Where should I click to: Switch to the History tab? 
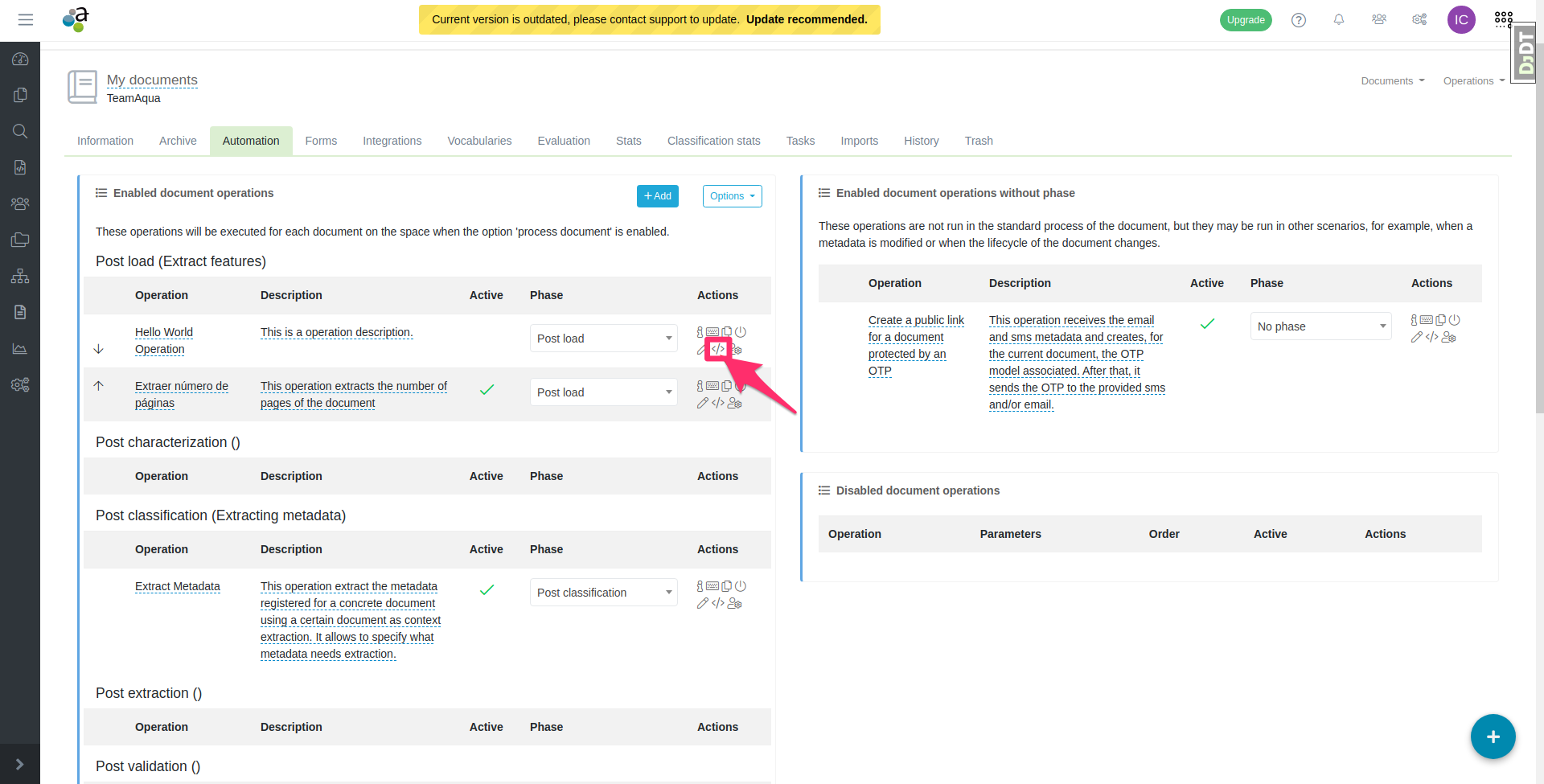(921, 141)
